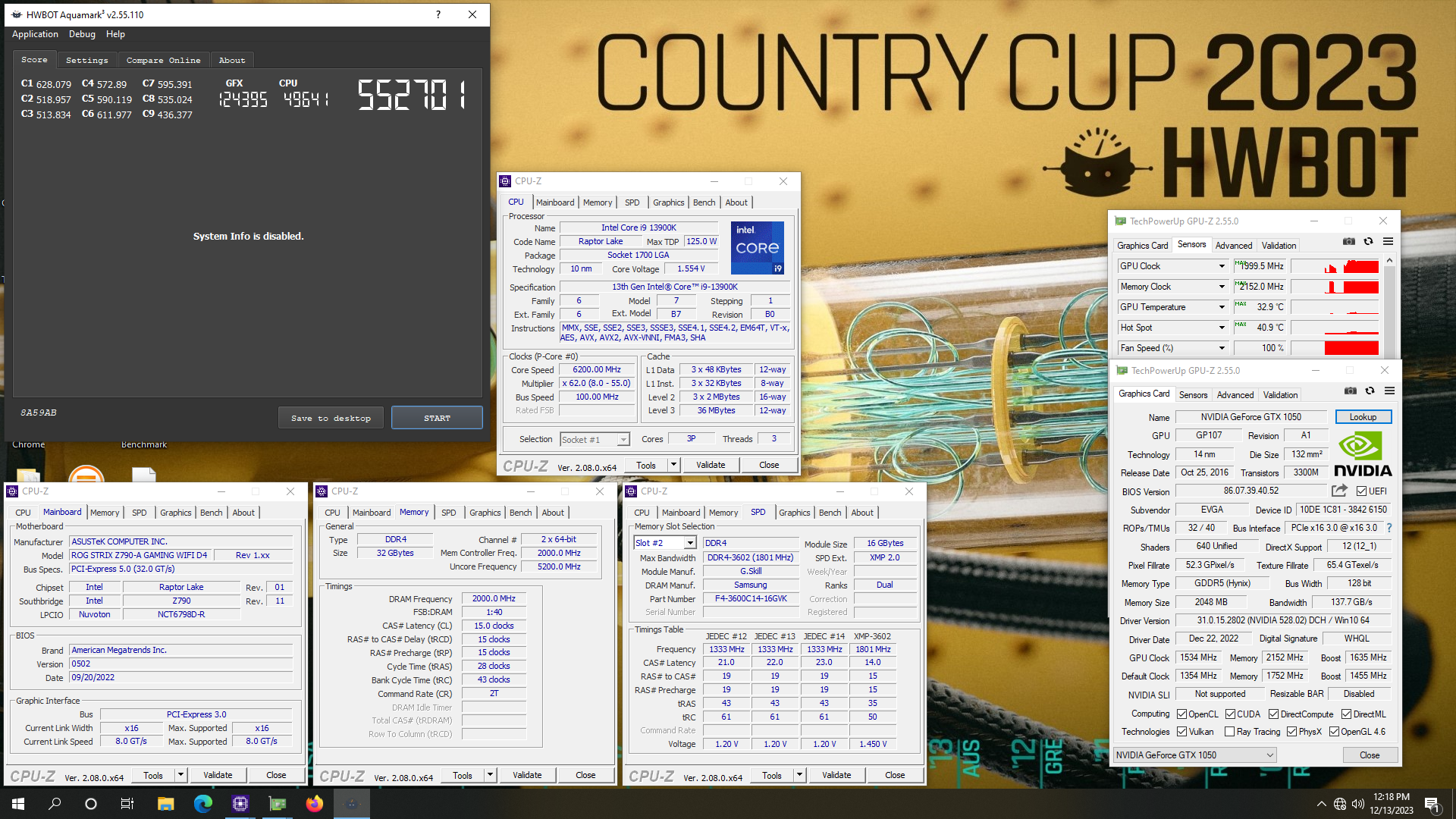Toggle the OpenGL 4.6 checkbox
The height and width of the screenshot is (819, 1456).
pos(1334,732)
